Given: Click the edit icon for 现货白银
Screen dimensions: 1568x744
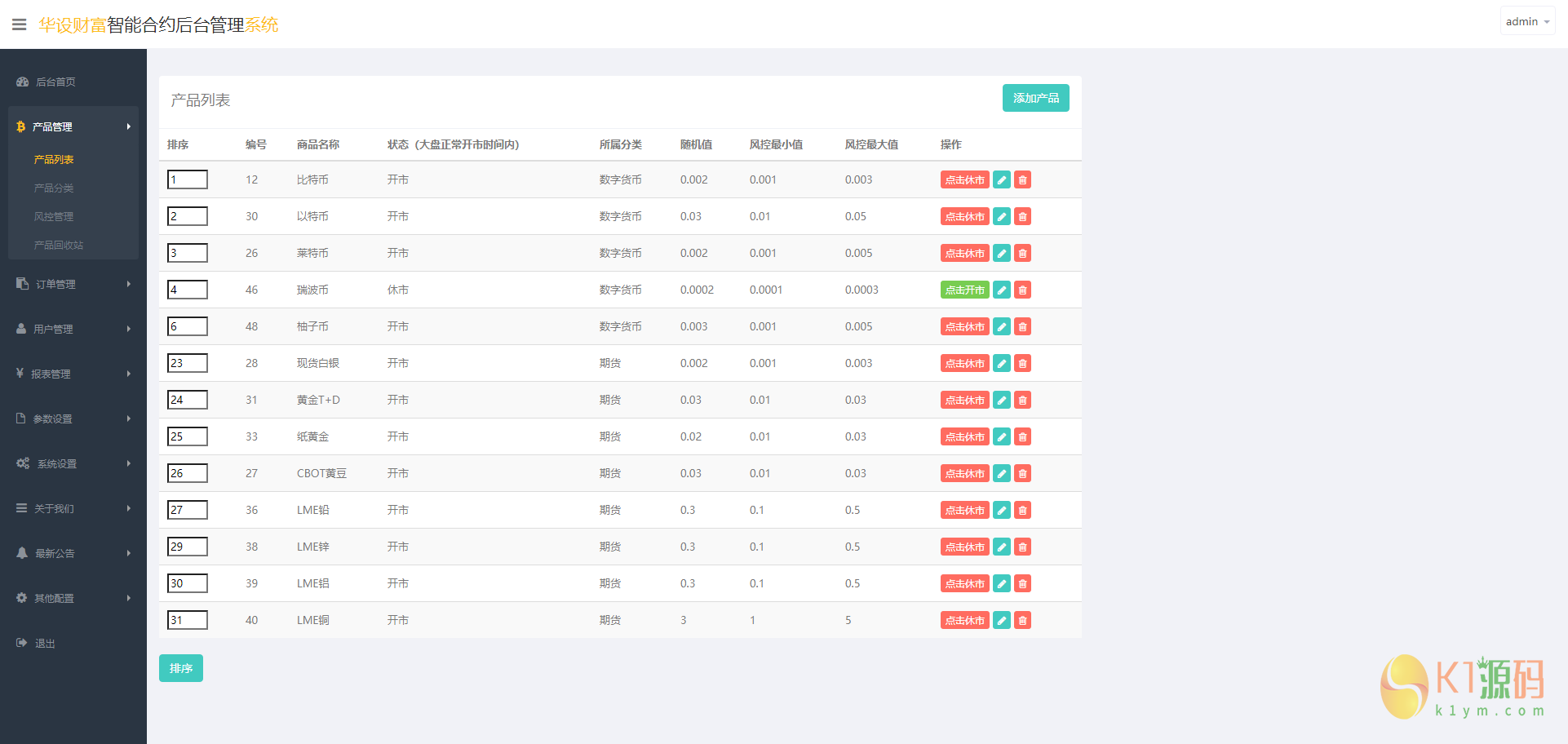Looking at the screenshot, I should point(1002,363).
